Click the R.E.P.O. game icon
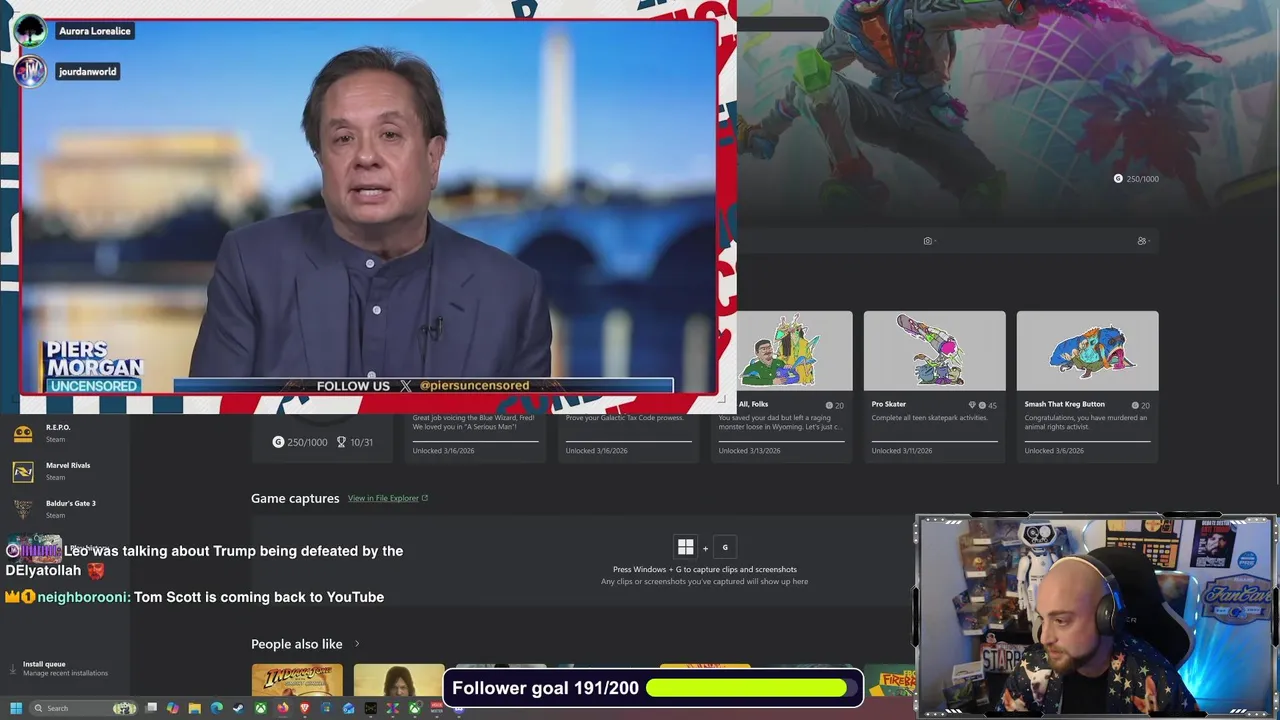 (x=23, y=433)
